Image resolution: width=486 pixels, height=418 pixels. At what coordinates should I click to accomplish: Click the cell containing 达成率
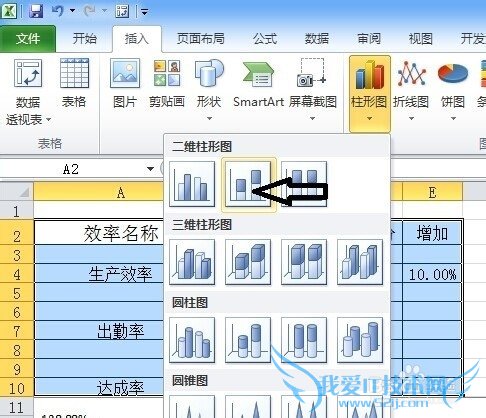click(99, 387)
